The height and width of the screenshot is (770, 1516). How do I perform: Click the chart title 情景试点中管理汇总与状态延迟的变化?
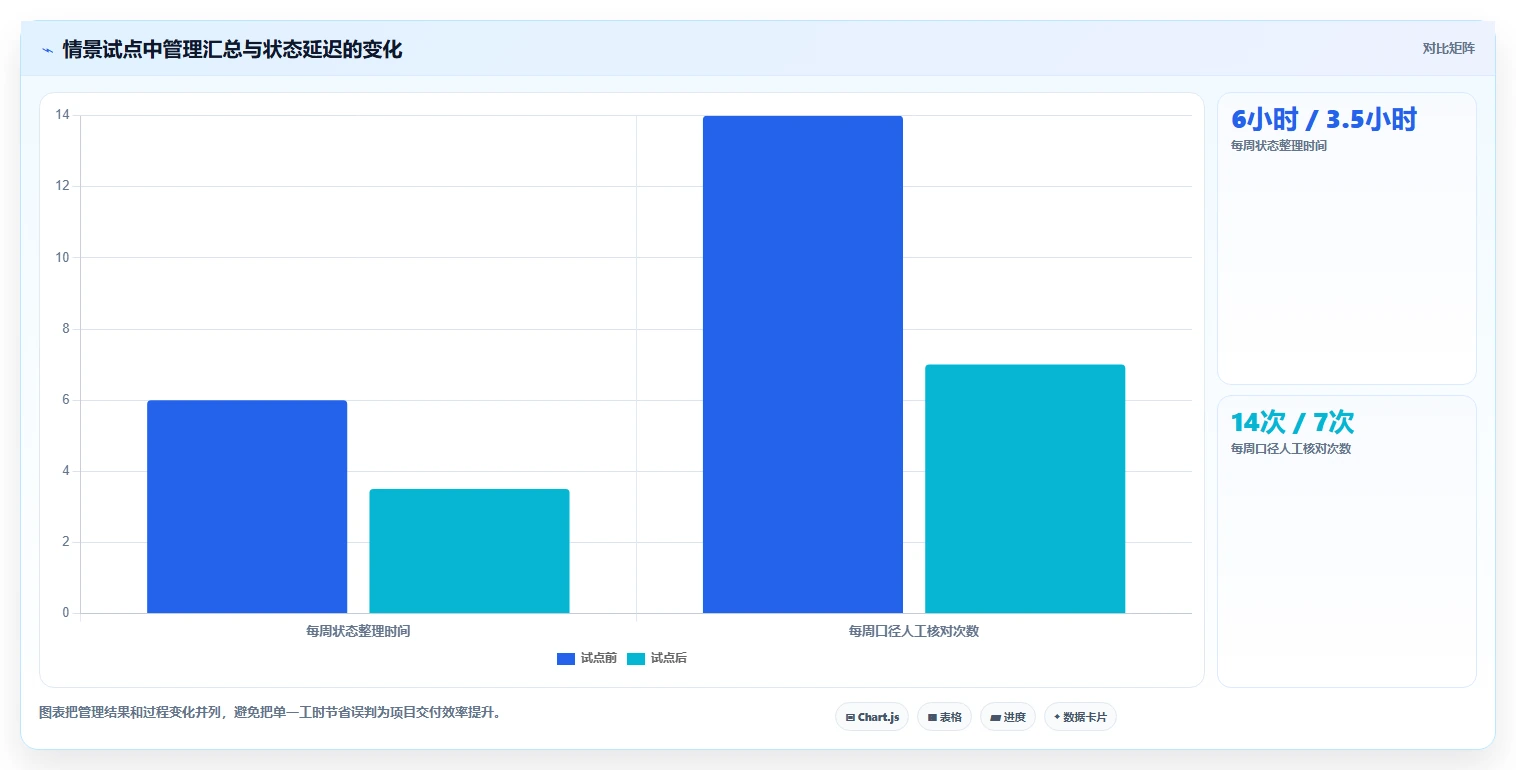click(232, 50)
